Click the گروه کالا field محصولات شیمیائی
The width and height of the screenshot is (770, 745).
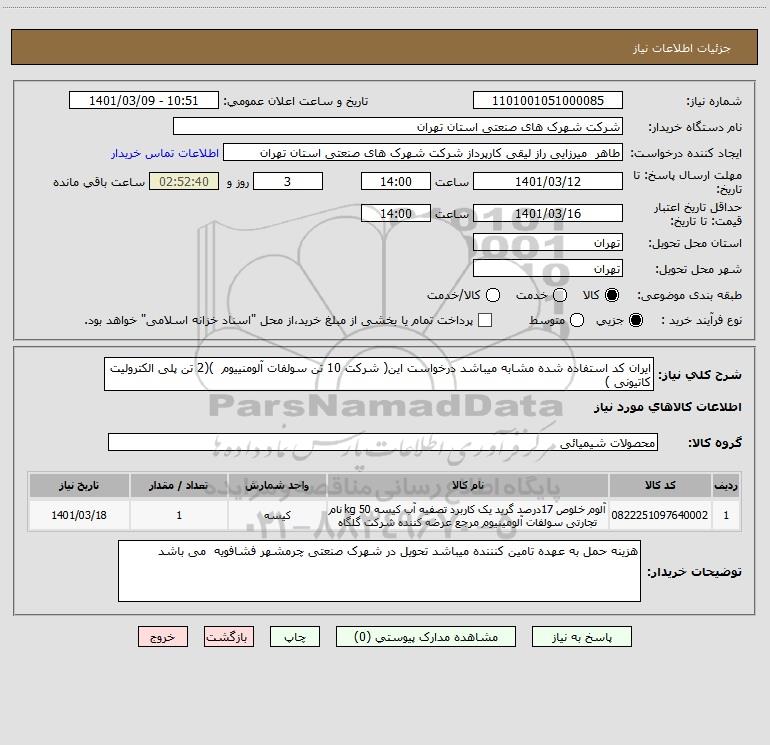pyautogui.click(x=383, y=442)
